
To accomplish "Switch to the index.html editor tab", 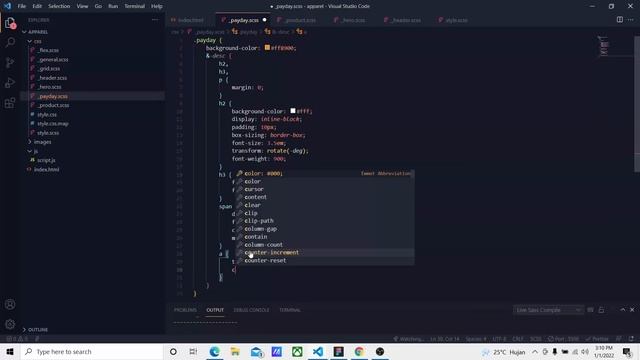I will click(x=190, y=20).
